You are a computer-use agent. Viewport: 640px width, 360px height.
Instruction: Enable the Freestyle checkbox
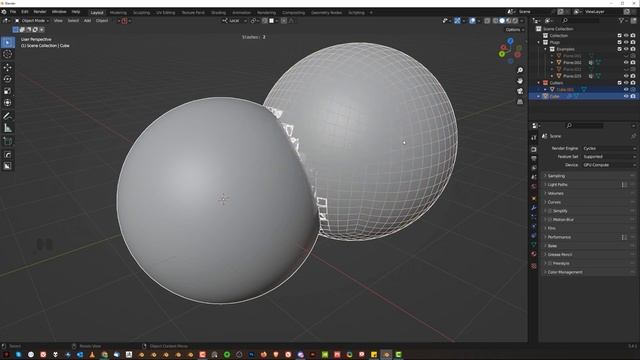click(550, 263)
